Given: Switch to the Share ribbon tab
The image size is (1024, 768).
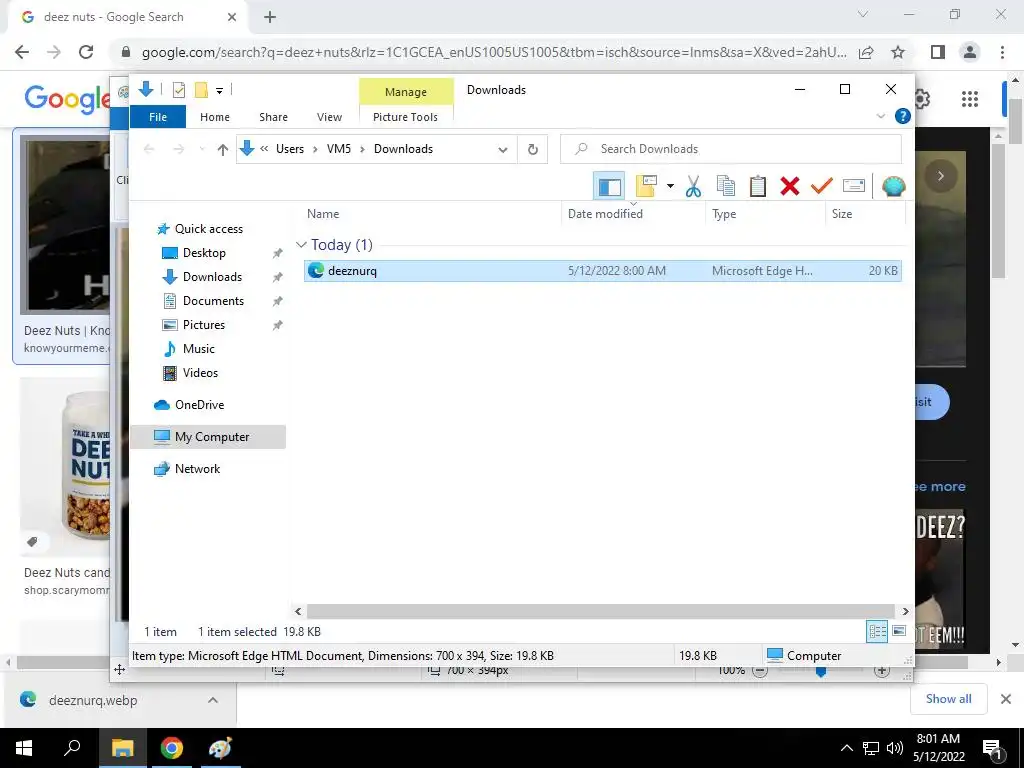Looking at the screenshot, I should (273, 117).
